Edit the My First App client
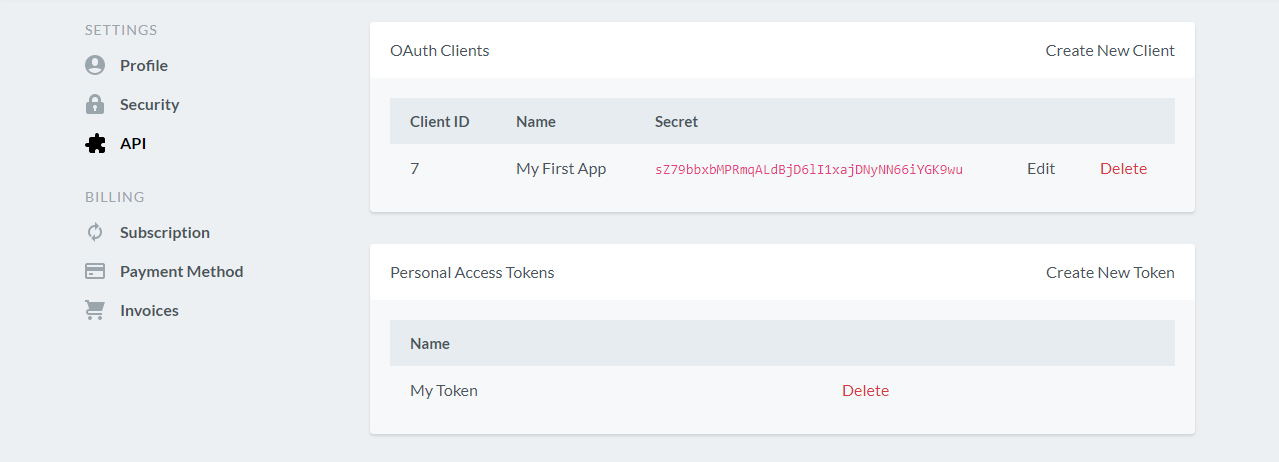Image resolution: width=1279 pixels, height=462 pixels. (x=1041, y=169)
